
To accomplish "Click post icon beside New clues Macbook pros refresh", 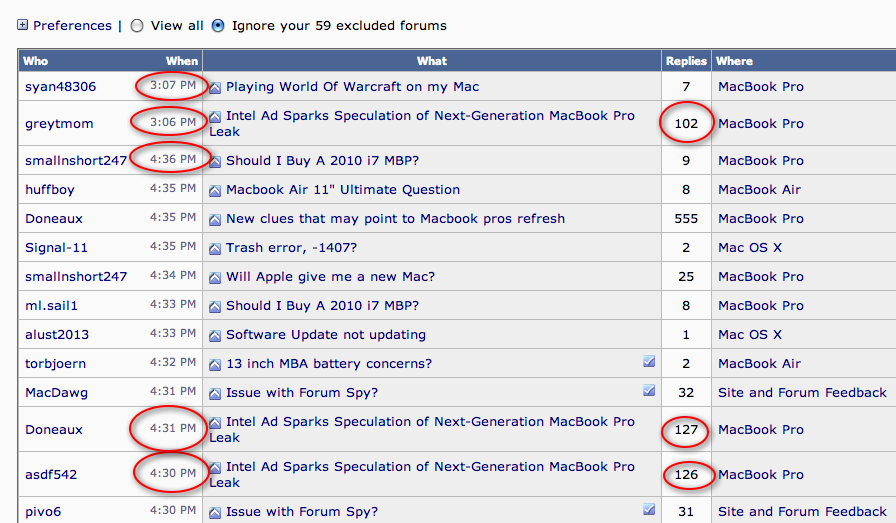I will [x=215, y=219].
